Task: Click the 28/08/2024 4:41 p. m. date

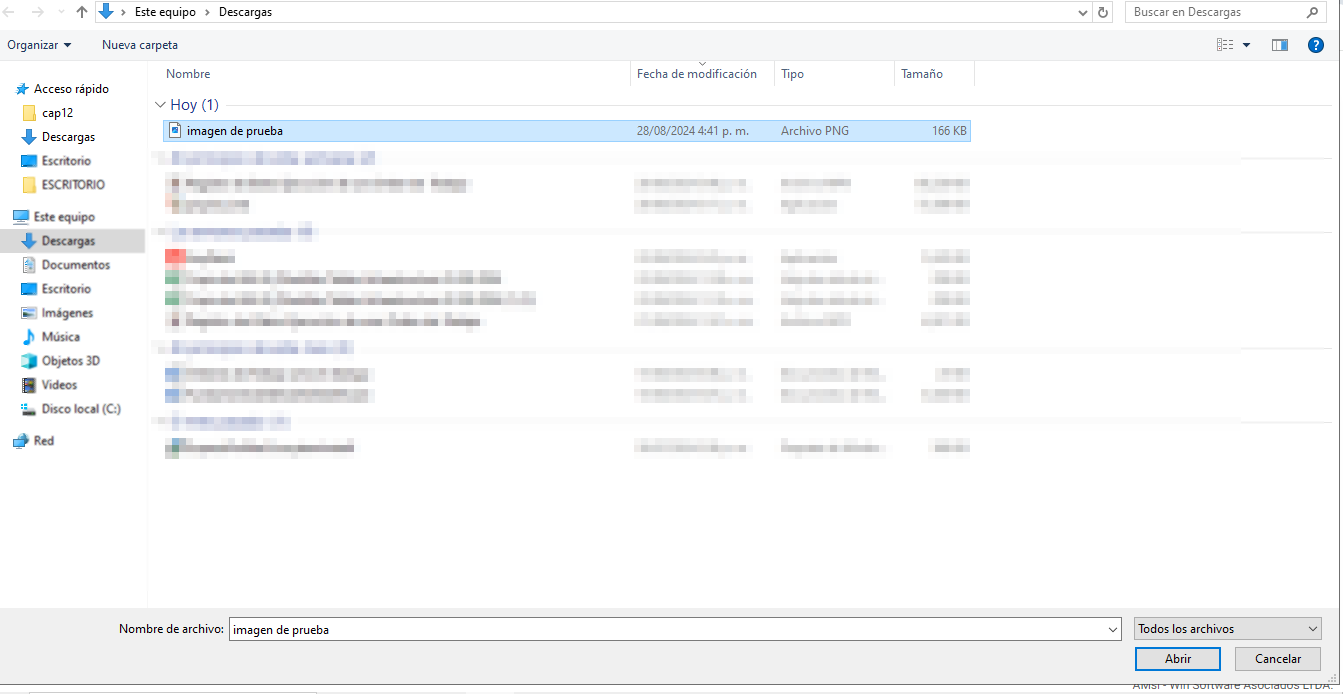Action: pos(693,131)
